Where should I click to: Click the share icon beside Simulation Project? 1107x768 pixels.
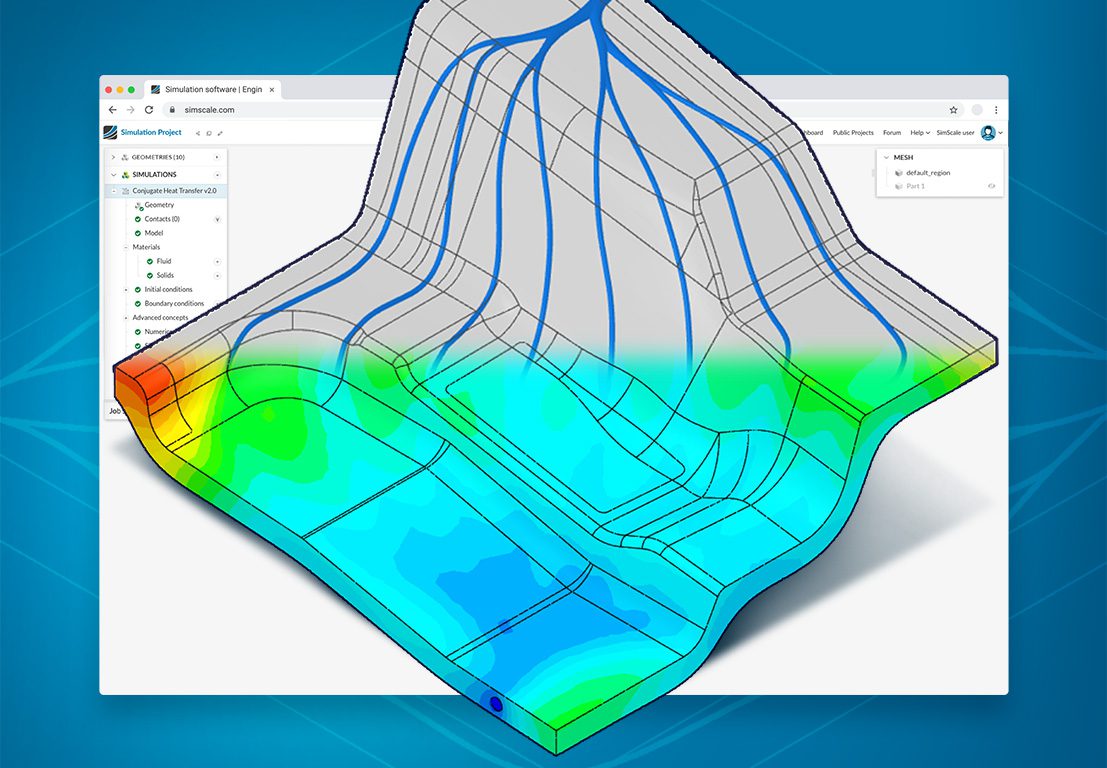[x=198, y=133]
